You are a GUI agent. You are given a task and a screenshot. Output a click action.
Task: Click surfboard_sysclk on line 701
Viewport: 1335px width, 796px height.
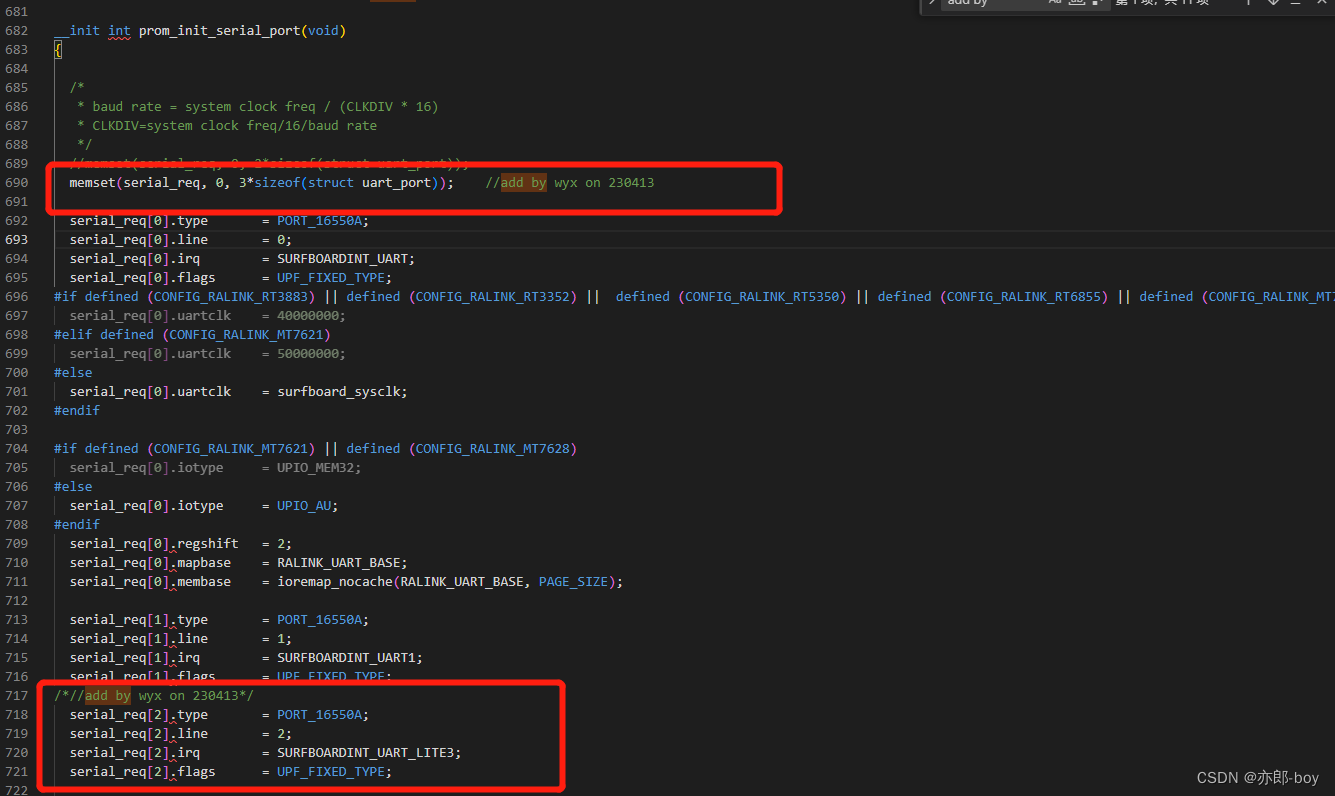(339, 392)
